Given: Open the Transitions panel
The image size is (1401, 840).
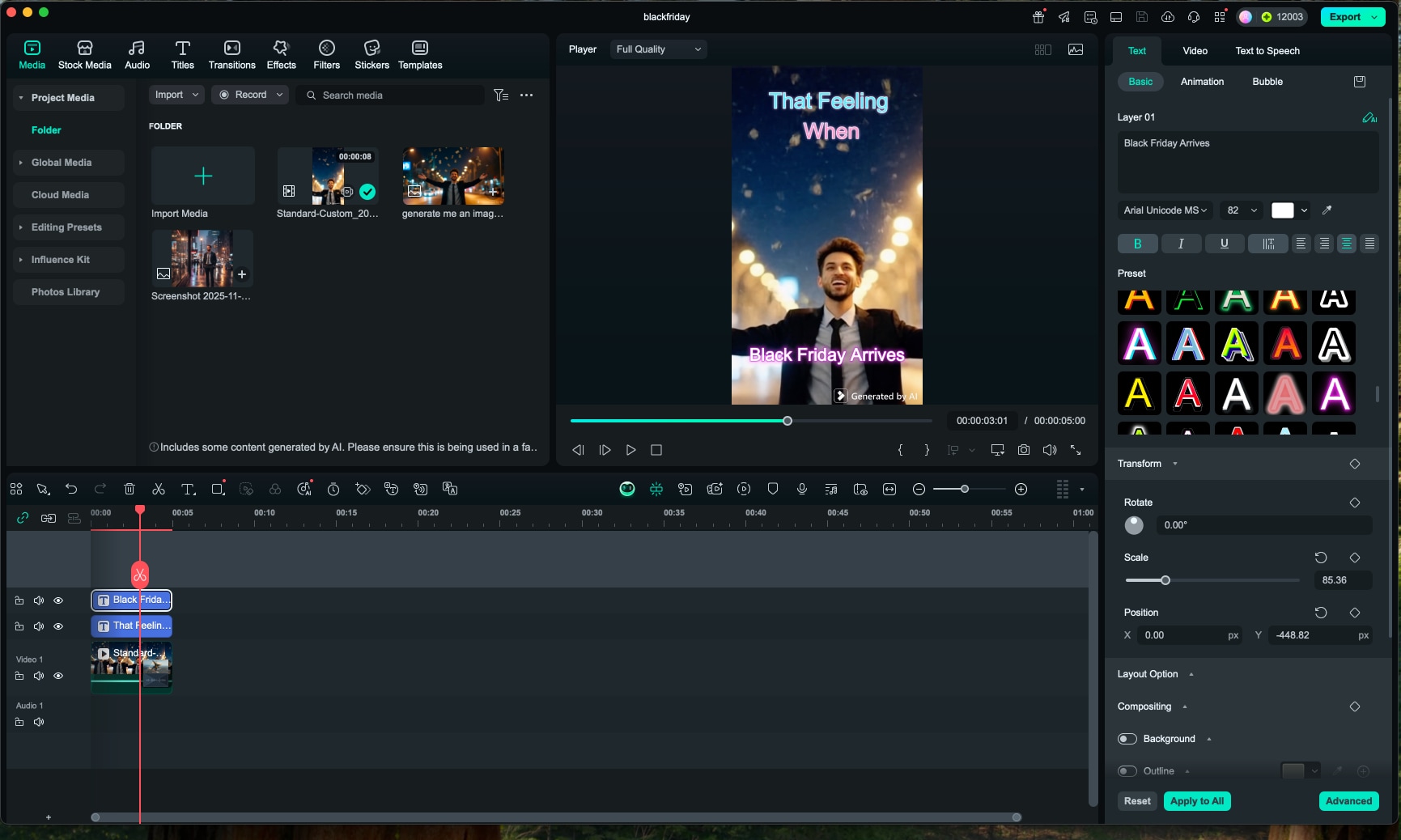Looking at the screenshot, I should [x=231, y=54].
